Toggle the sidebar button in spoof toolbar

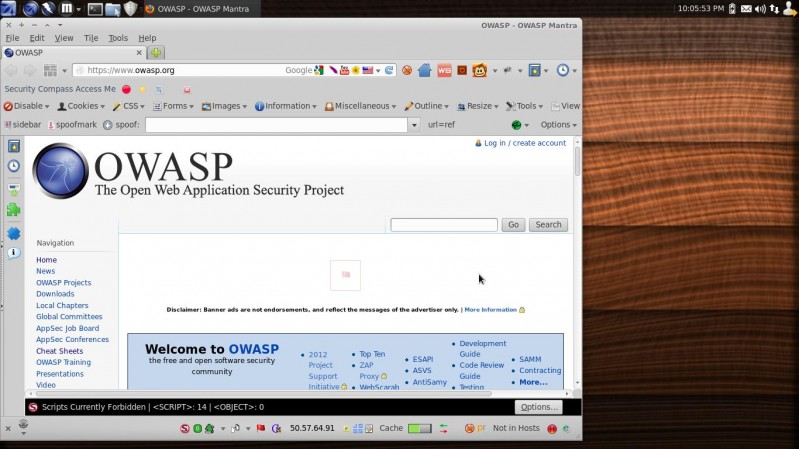click(23, 125)
